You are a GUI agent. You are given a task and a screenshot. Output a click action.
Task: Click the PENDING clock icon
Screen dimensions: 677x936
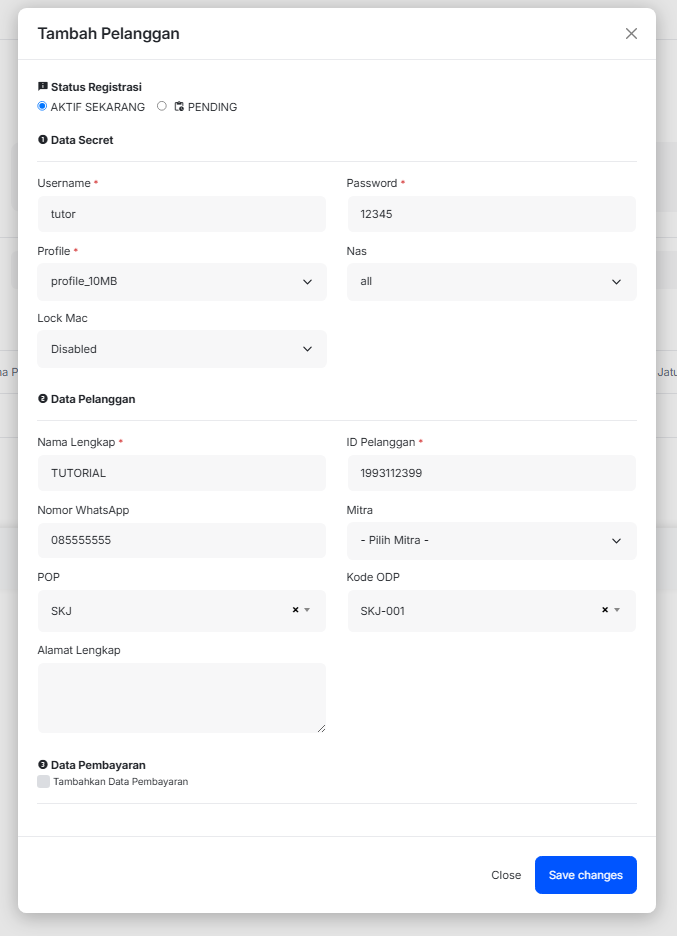pos(179,106)
